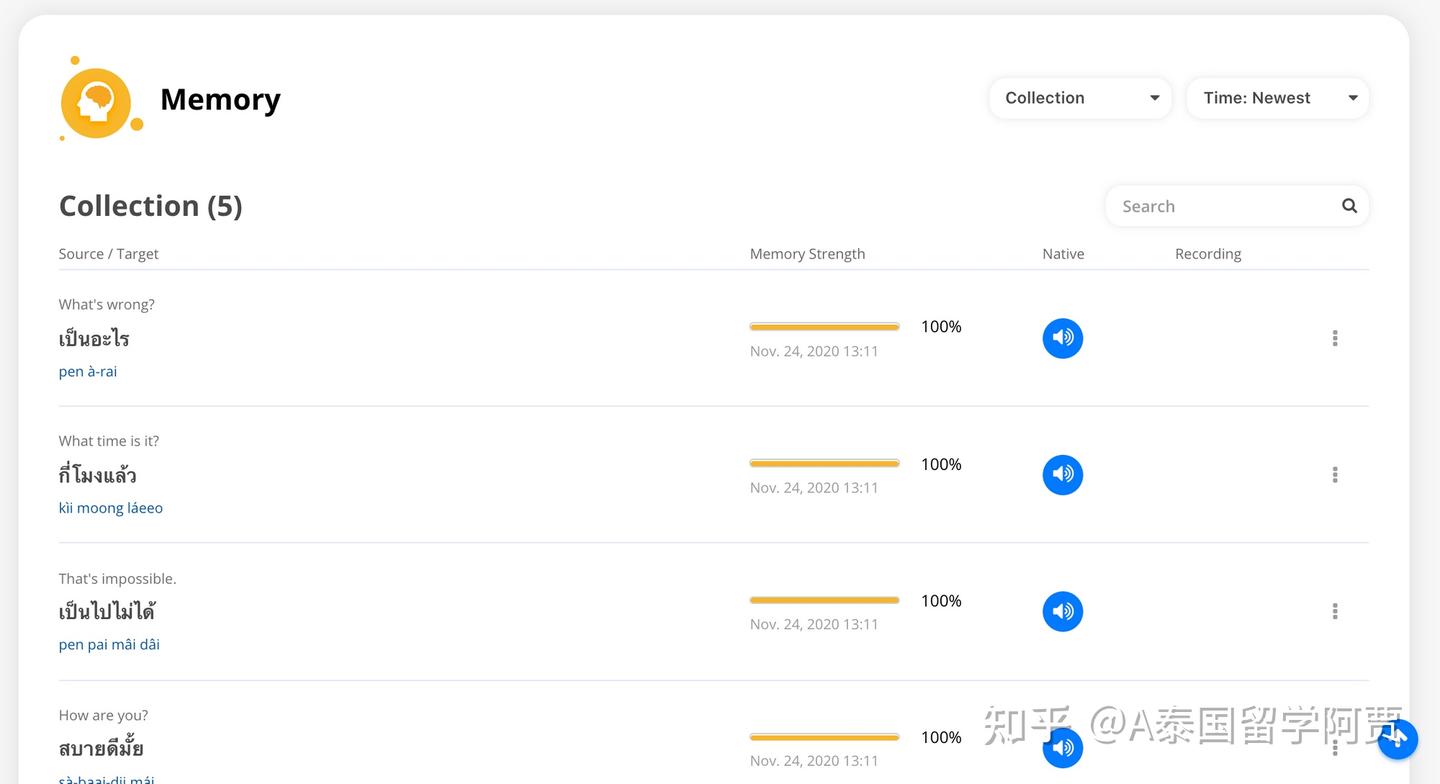The width and height of the screenshot is (1440, 784).
Task: Open the Time: Newest sort dropdown
Action: point(1277,98)
